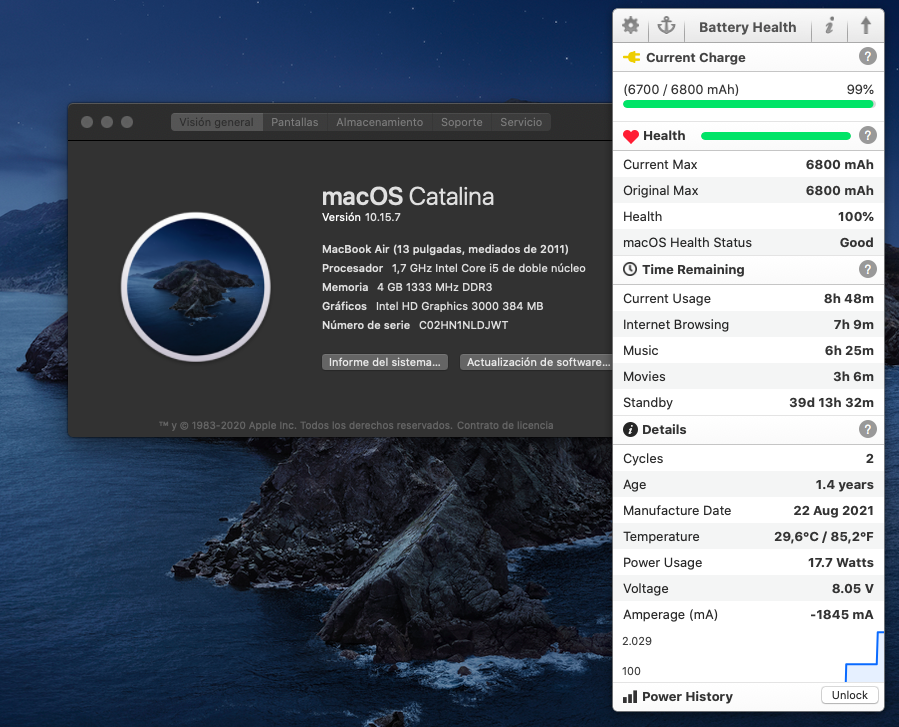This screenshot has width=899, height=727.
Task: Switch to the Servicio tab
Action: (x=521, y=122)
